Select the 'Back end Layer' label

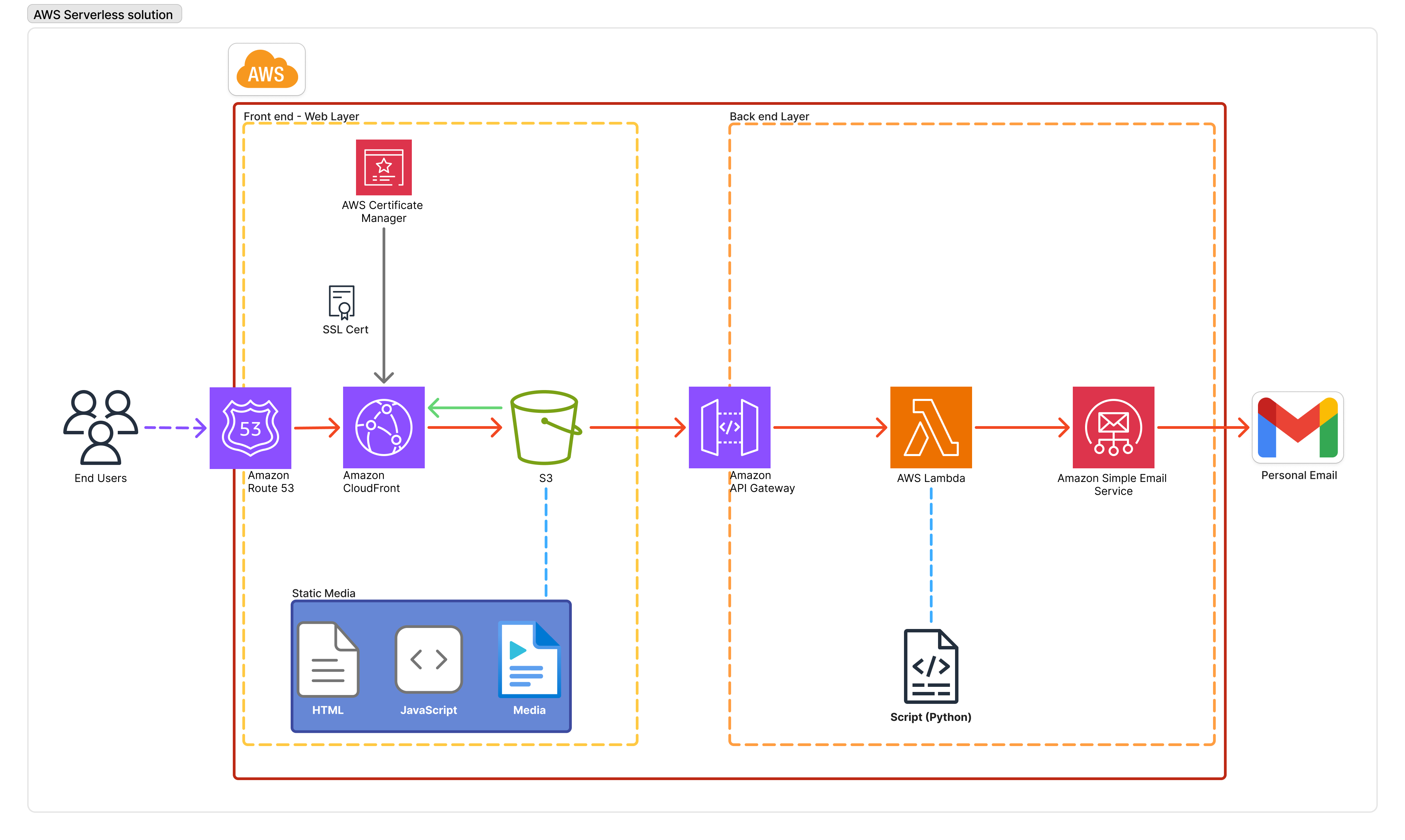(769, 116)
